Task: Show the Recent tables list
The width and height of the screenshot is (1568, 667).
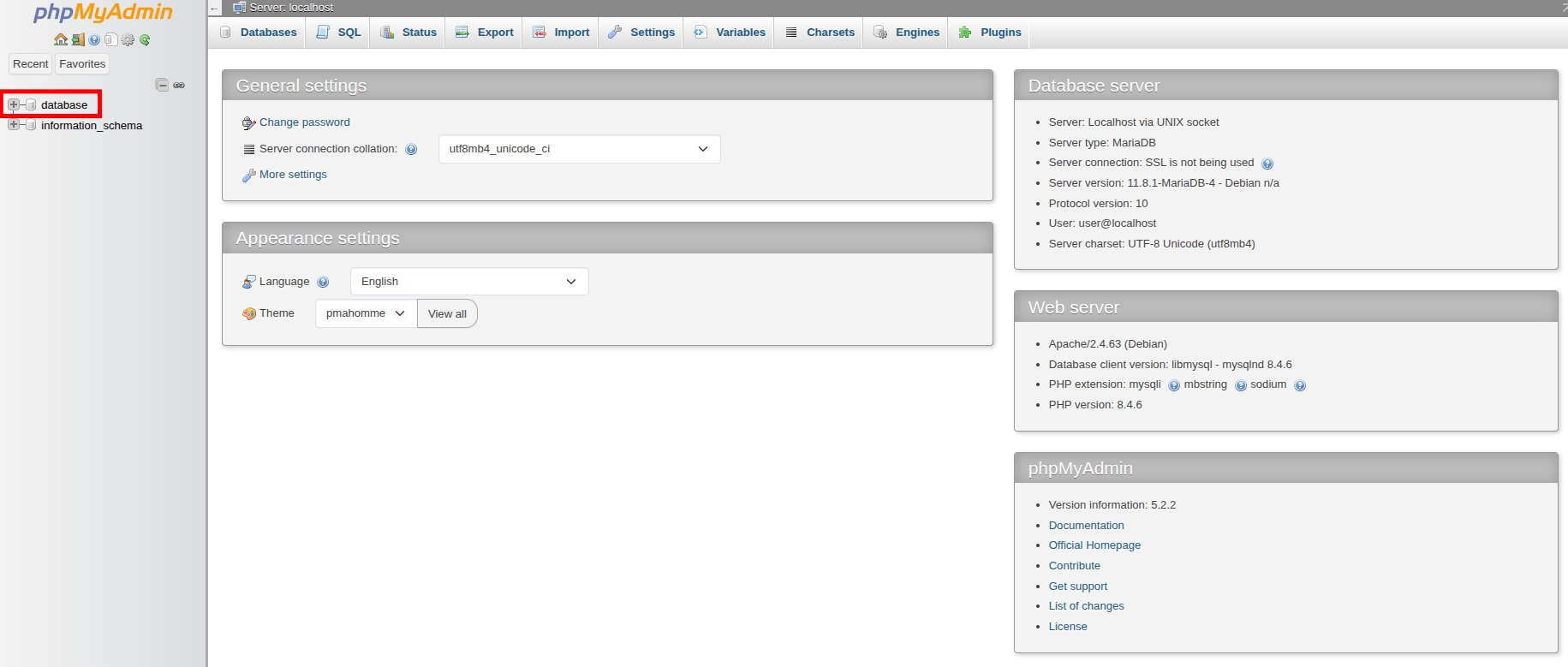Action: pyautogui.click(x=31, y=64)
